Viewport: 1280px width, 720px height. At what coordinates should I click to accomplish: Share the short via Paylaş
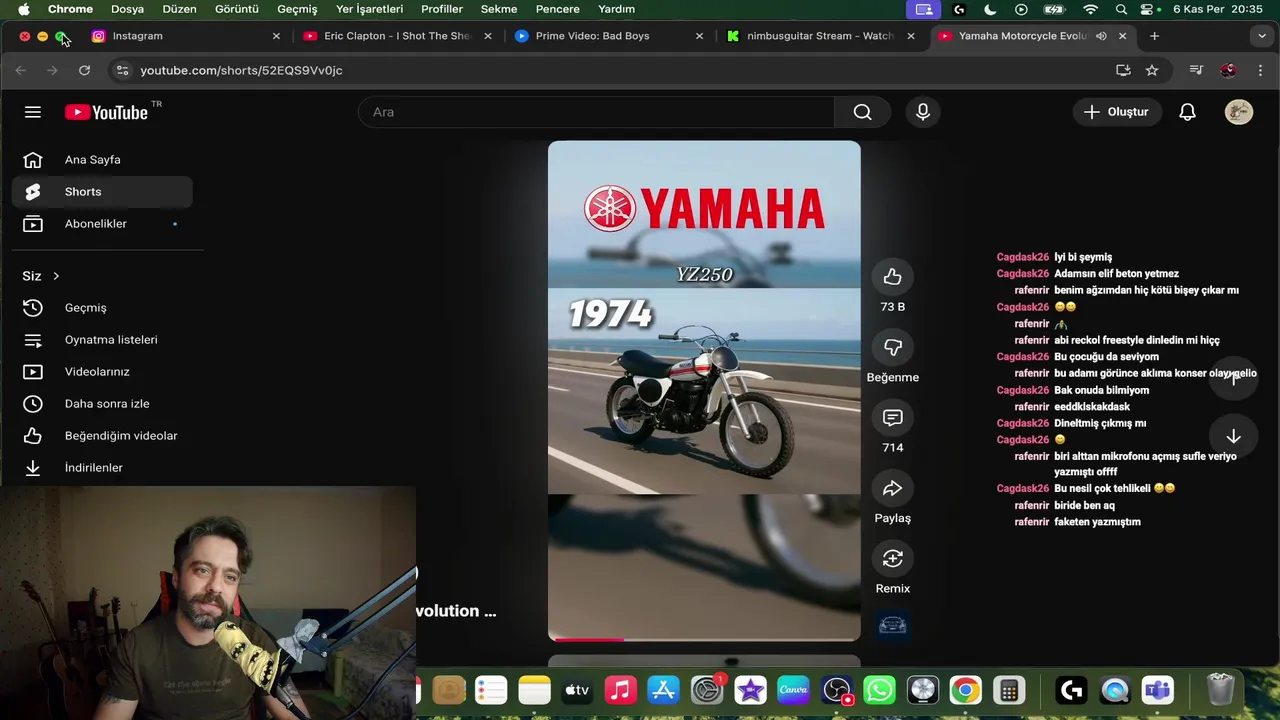[x=893, y=488]
